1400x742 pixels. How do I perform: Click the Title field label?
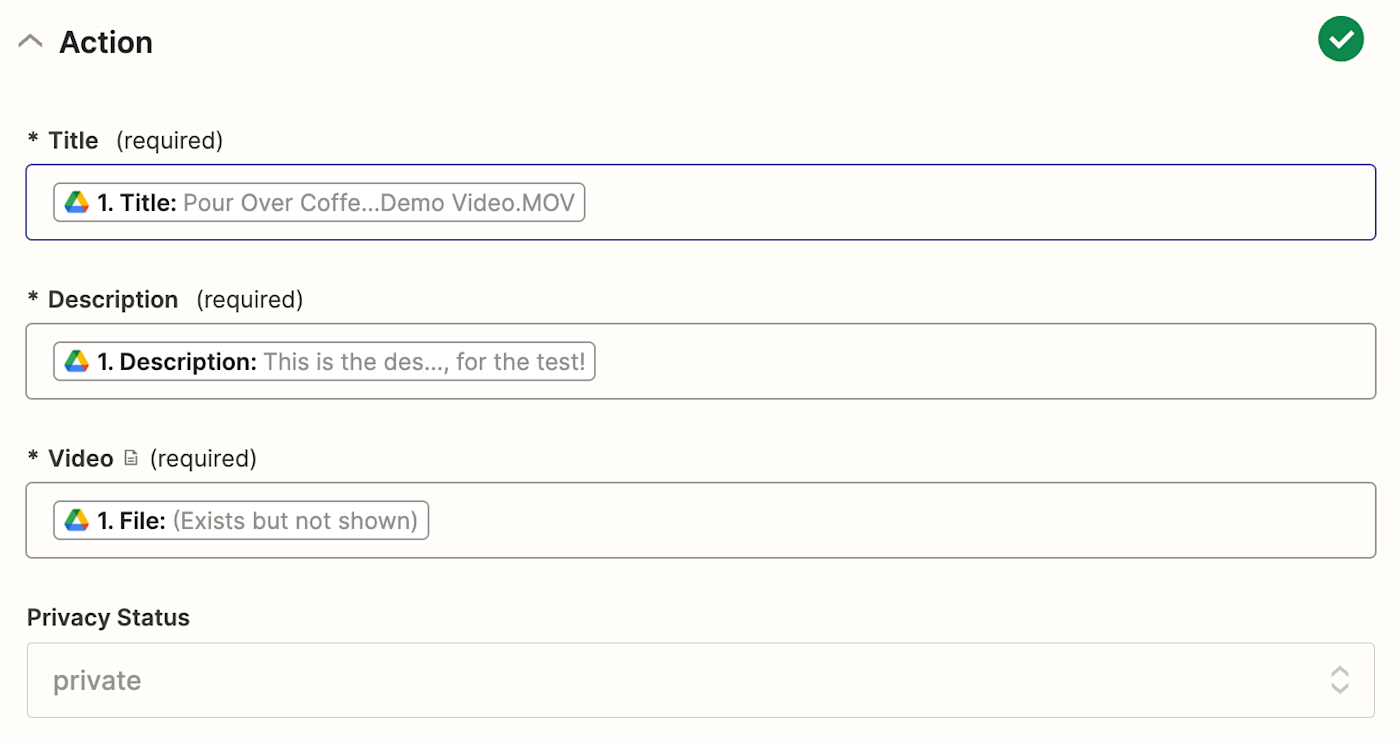click(73, 141)
